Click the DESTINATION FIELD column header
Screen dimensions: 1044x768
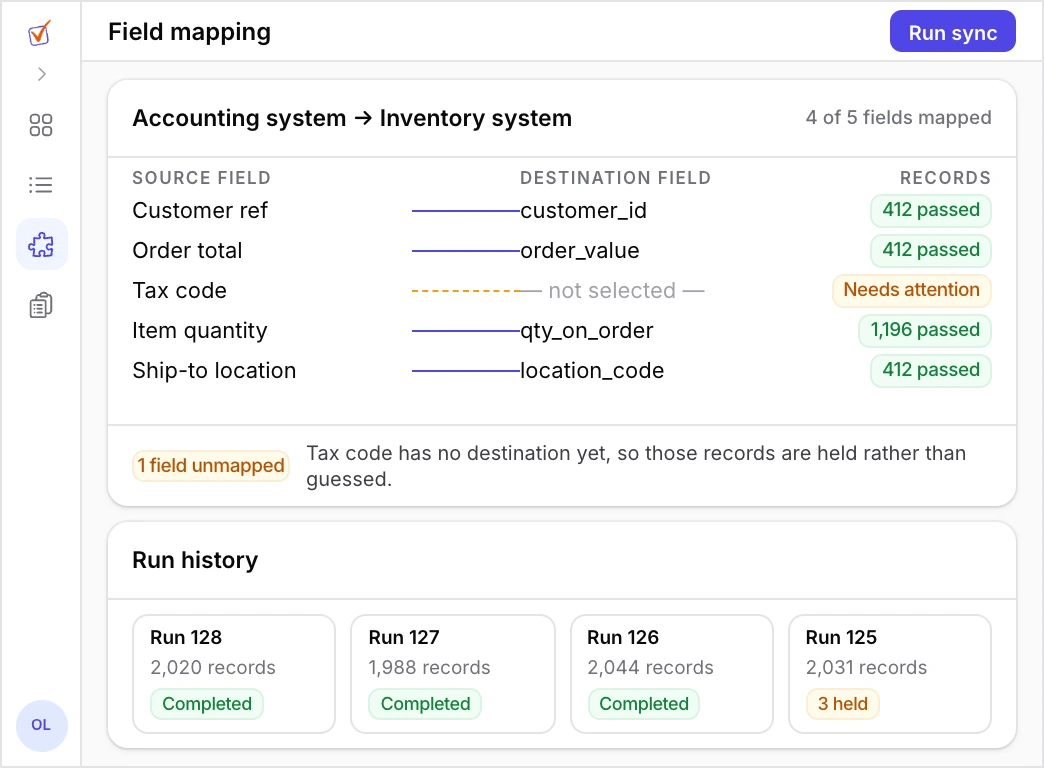pyautogui.click(x=615, y=178)
